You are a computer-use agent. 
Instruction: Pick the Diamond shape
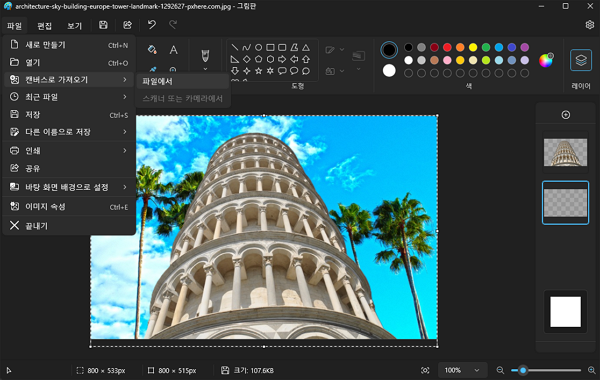pyautogui.click(x=246, y=59)
